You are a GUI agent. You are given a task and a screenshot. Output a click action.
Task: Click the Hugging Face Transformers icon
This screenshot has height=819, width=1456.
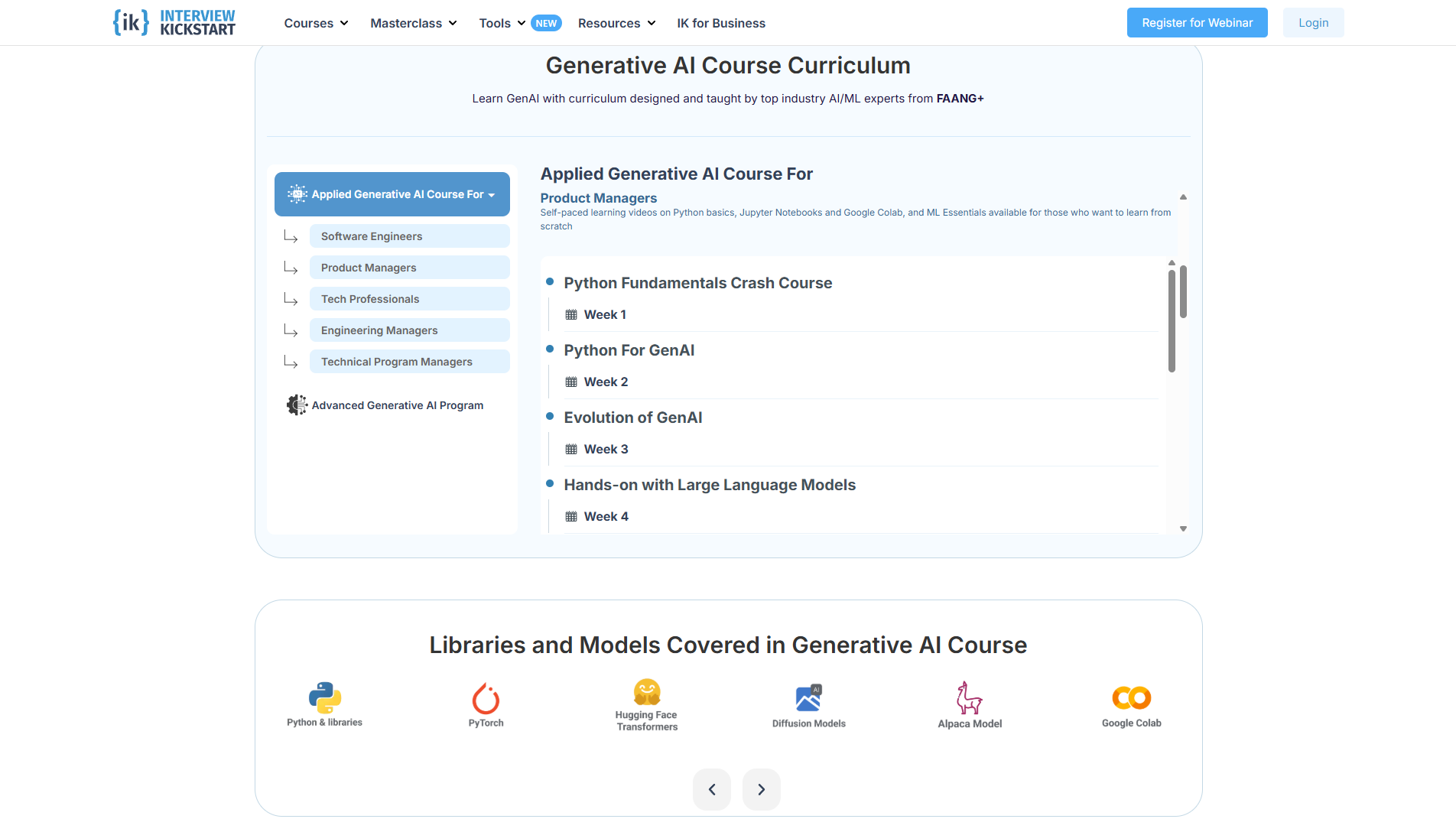647,692
